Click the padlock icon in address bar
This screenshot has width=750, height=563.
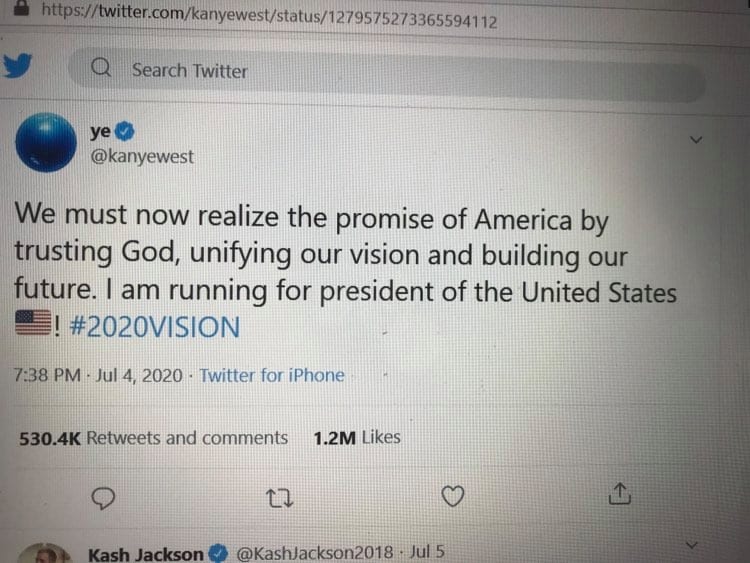[19, 11]
